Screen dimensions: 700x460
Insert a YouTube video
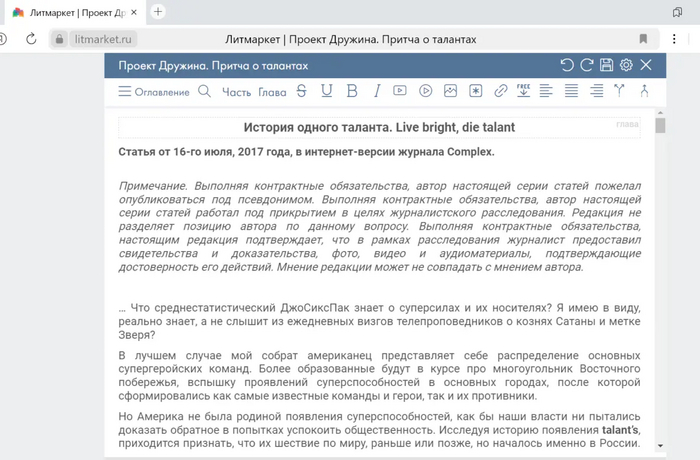pos(400,91)
